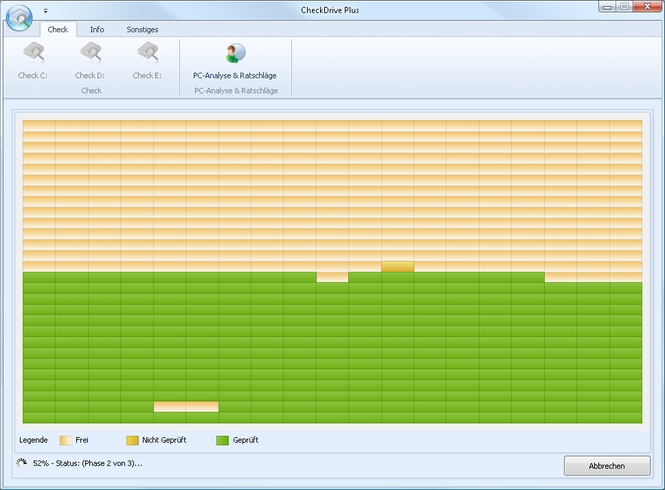Click the 'Frei' legend label
This screenshot has height=490, width=665.
82,440
